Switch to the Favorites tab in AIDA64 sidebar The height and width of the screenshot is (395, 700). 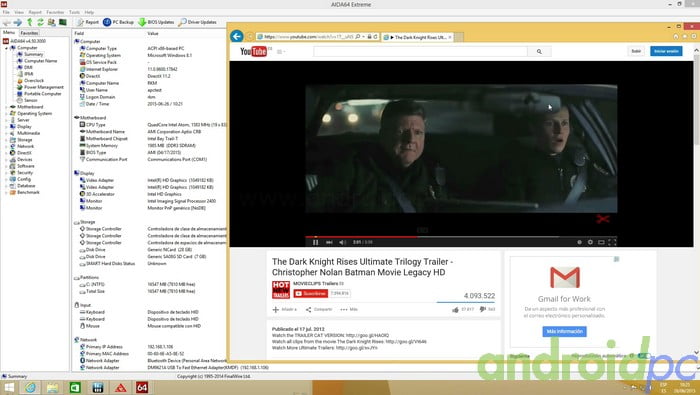(29, 33)
